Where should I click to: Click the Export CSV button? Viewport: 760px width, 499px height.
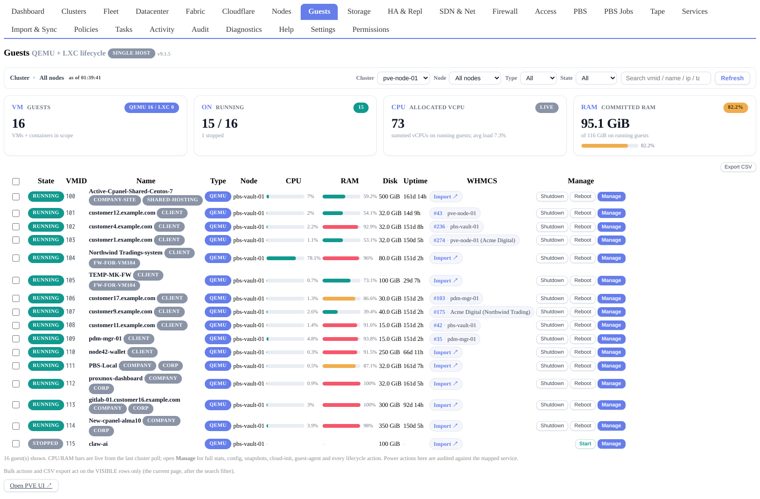[x=738, y=167]
